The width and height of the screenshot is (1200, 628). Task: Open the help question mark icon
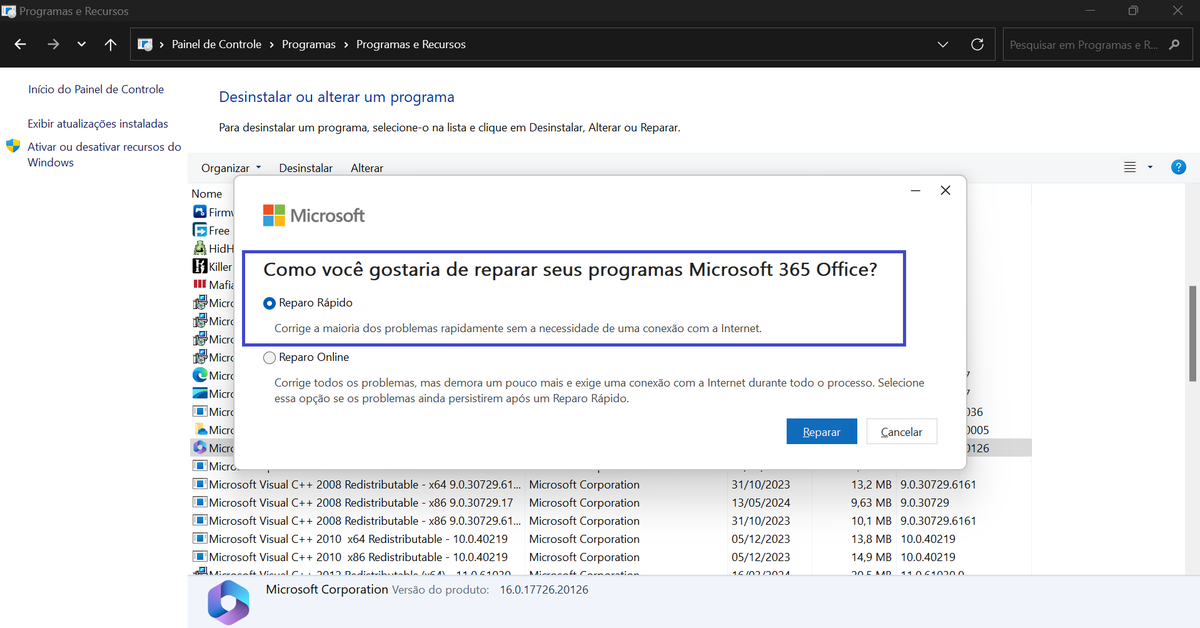point(1178,167)
